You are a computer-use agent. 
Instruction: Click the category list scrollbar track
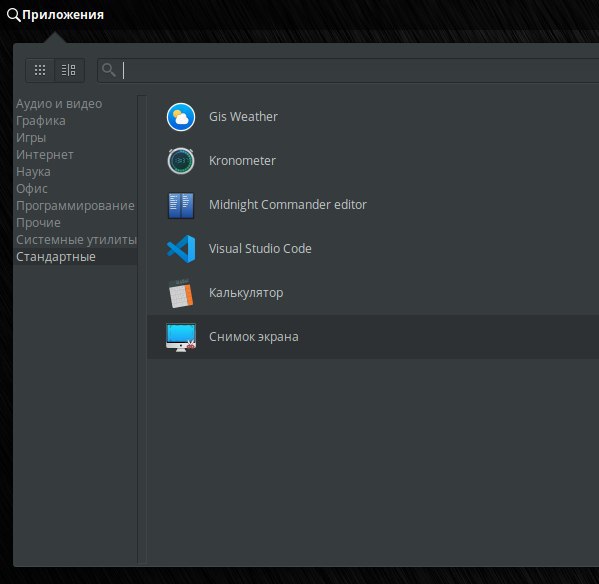142,330
